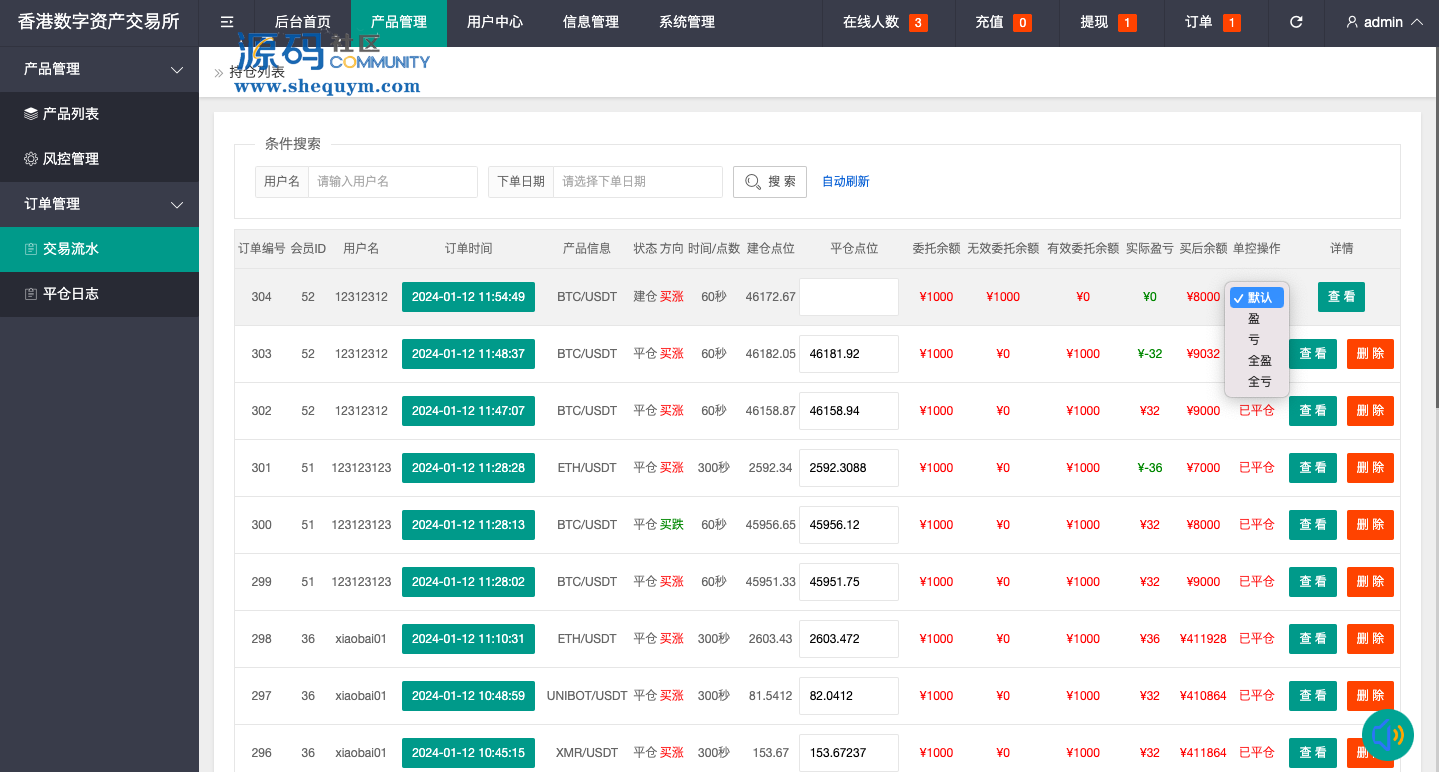
Task: Click 查看 for order 303
Action: pos(1313,354)
